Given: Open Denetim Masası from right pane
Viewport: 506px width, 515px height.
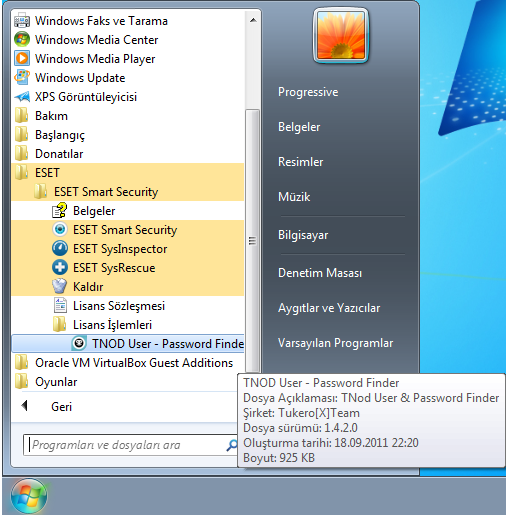Looking at the screenshot, I should [x=320, y=273].
